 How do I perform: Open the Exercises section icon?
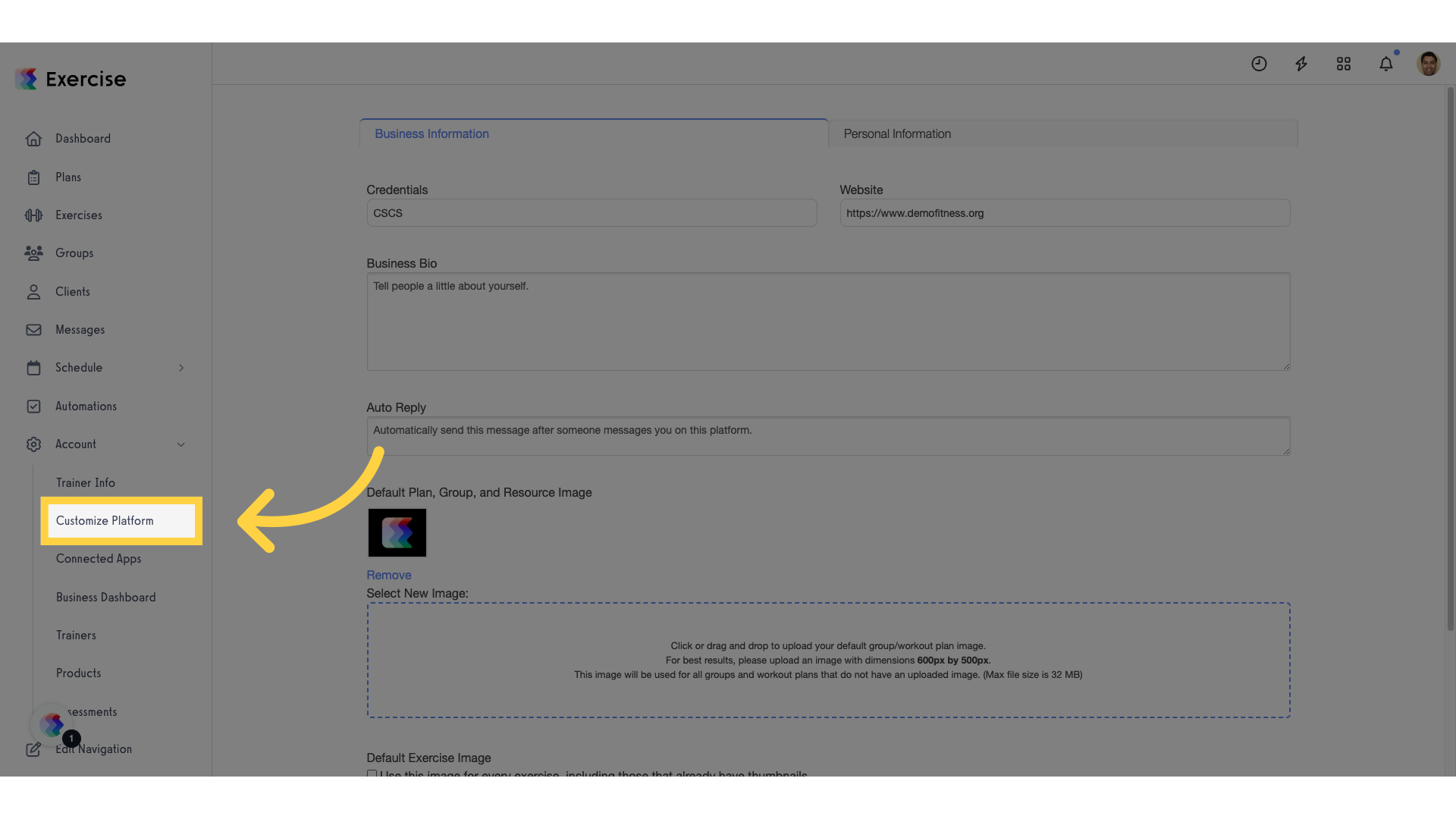(33, 215)
